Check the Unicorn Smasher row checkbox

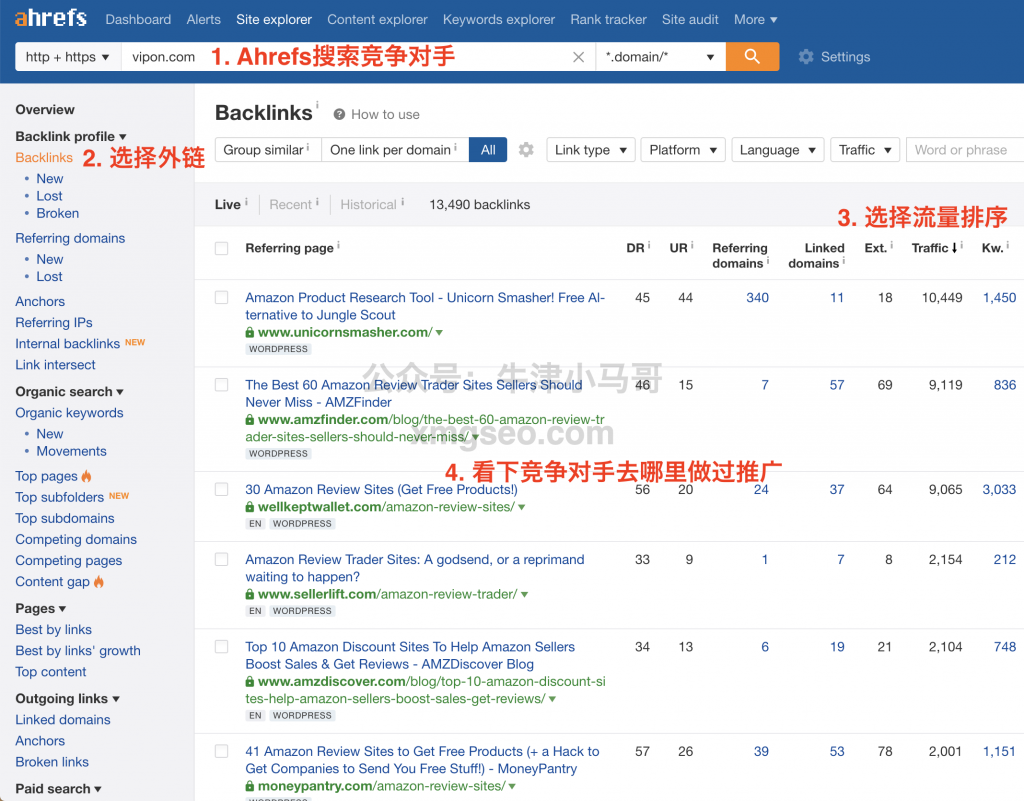coord(222,298)
